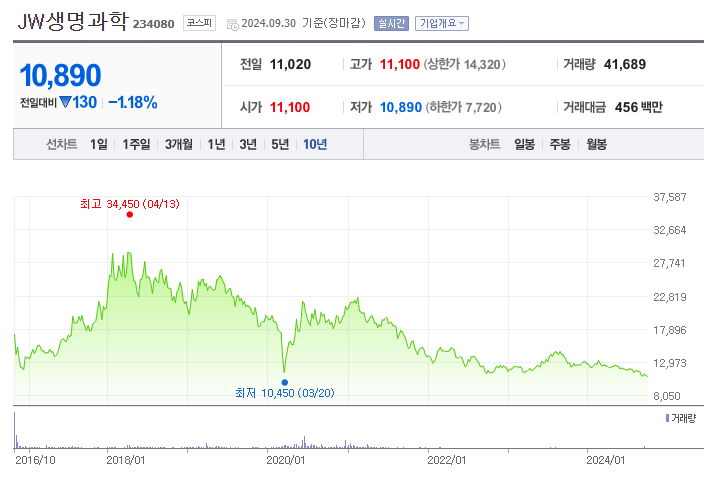
Task: Select the 1년 line chart tab
Action: [x=216, y=144]
